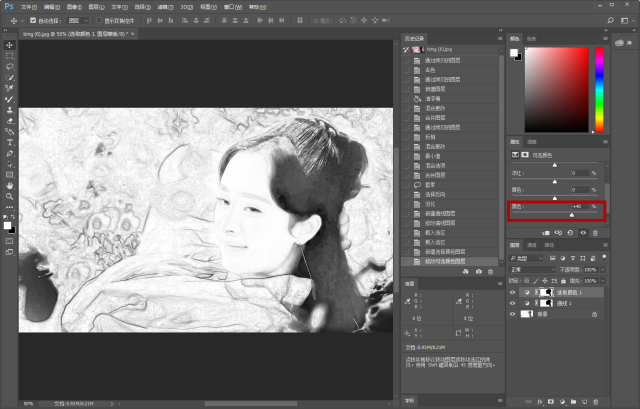640x409 pixels.
Task: Toggle layer filtering switch on or off
Action: point(604,257)
